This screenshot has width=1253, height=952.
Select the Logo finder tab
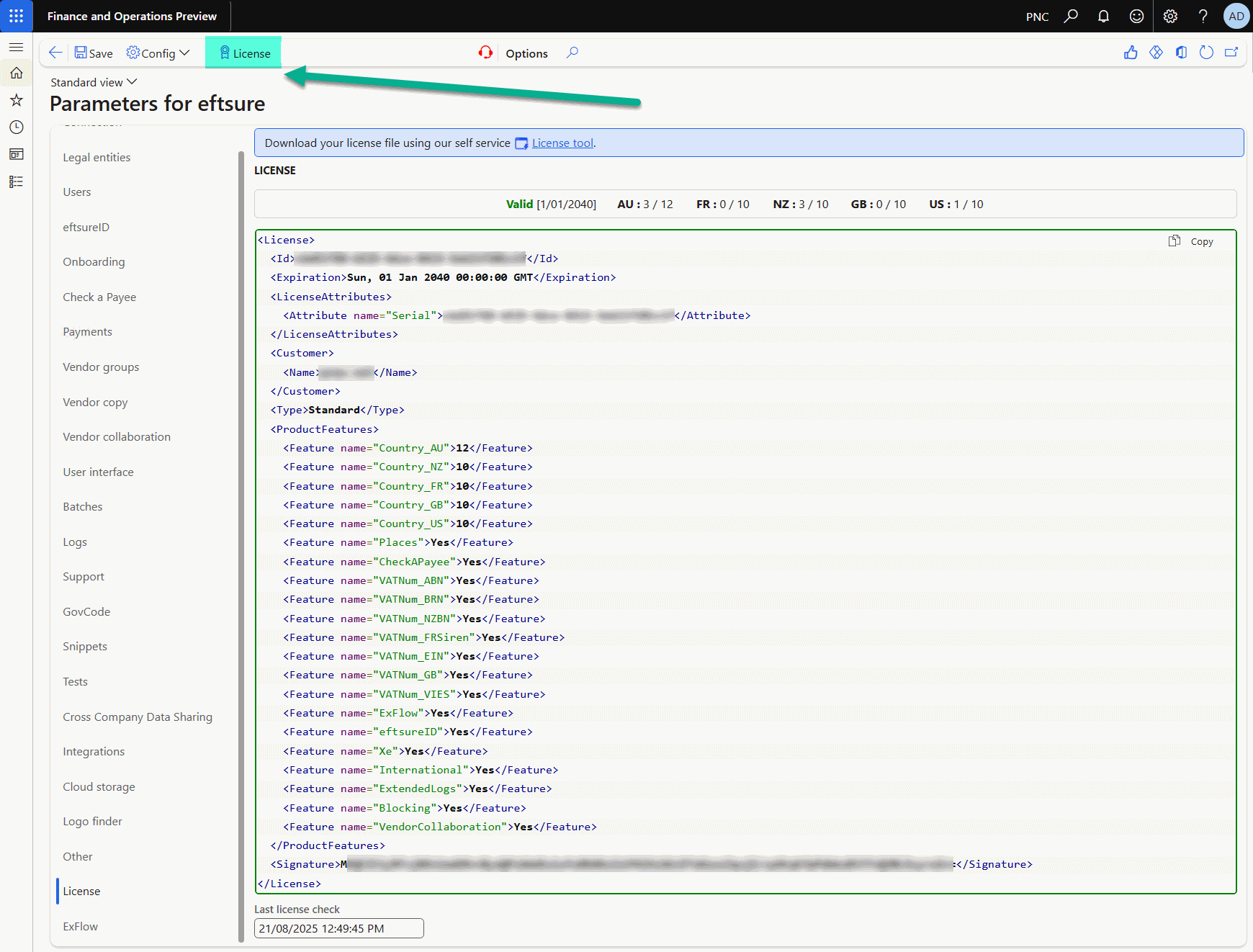tap(92, 821)
